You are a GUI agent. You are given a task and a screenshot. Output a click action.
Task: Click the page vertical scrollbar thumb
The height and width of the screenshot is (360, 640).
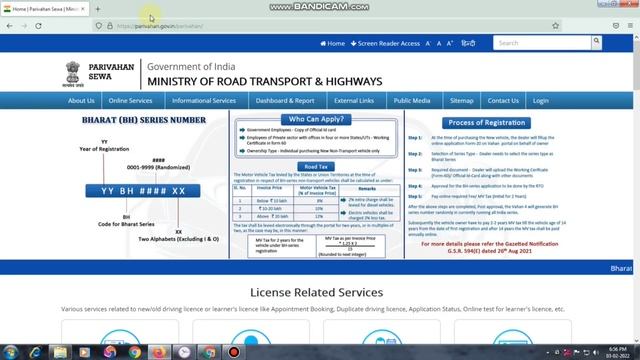pyautogui.click(x=636, y=65)
